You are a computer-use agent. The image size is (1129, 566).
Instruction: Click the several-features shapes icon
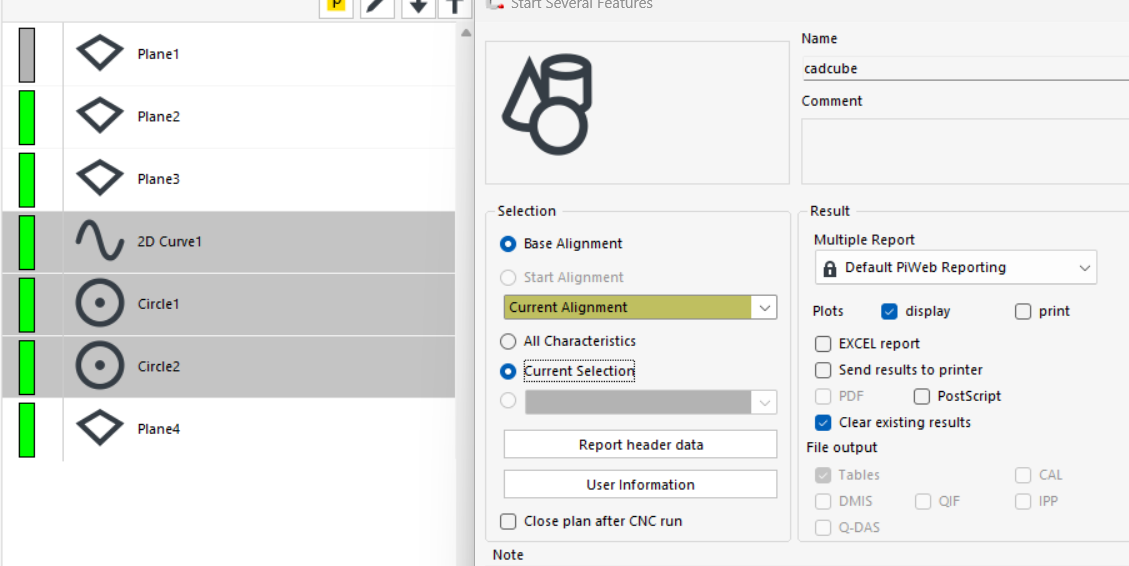tap(547, 106)
